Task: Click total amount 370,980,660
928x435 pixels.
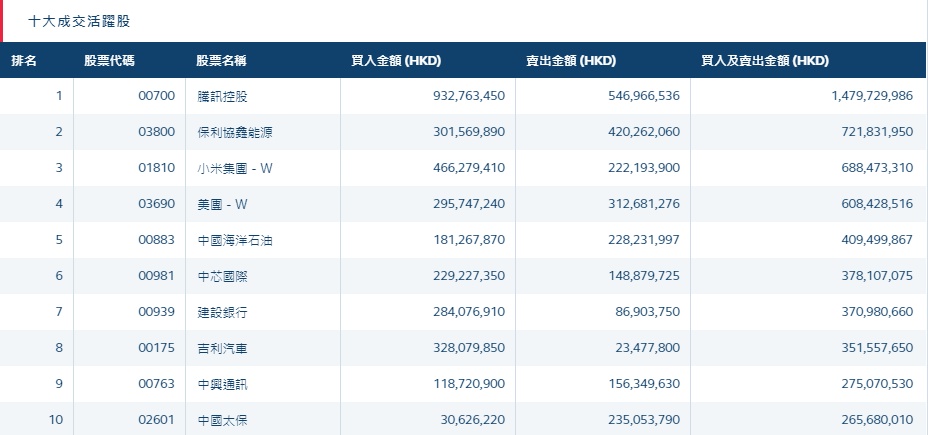Action: click(877, 312)
